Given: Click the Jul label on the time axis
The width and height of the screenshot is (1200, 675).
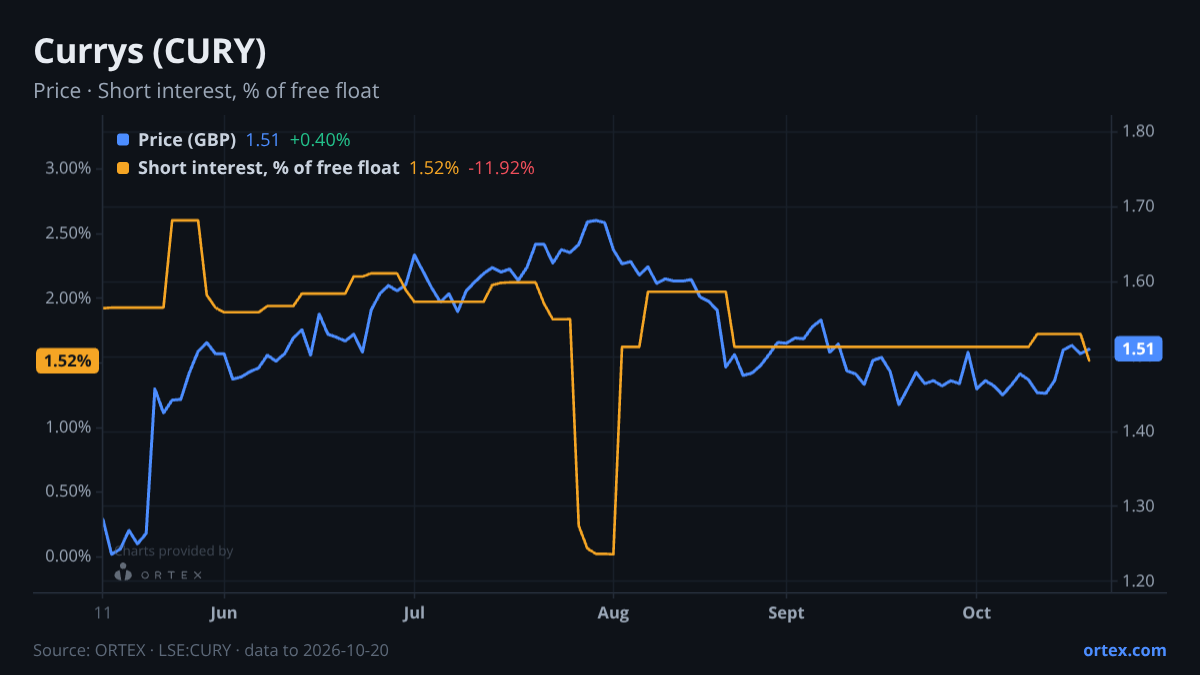Looking at the screenshot, I should 413,612.
